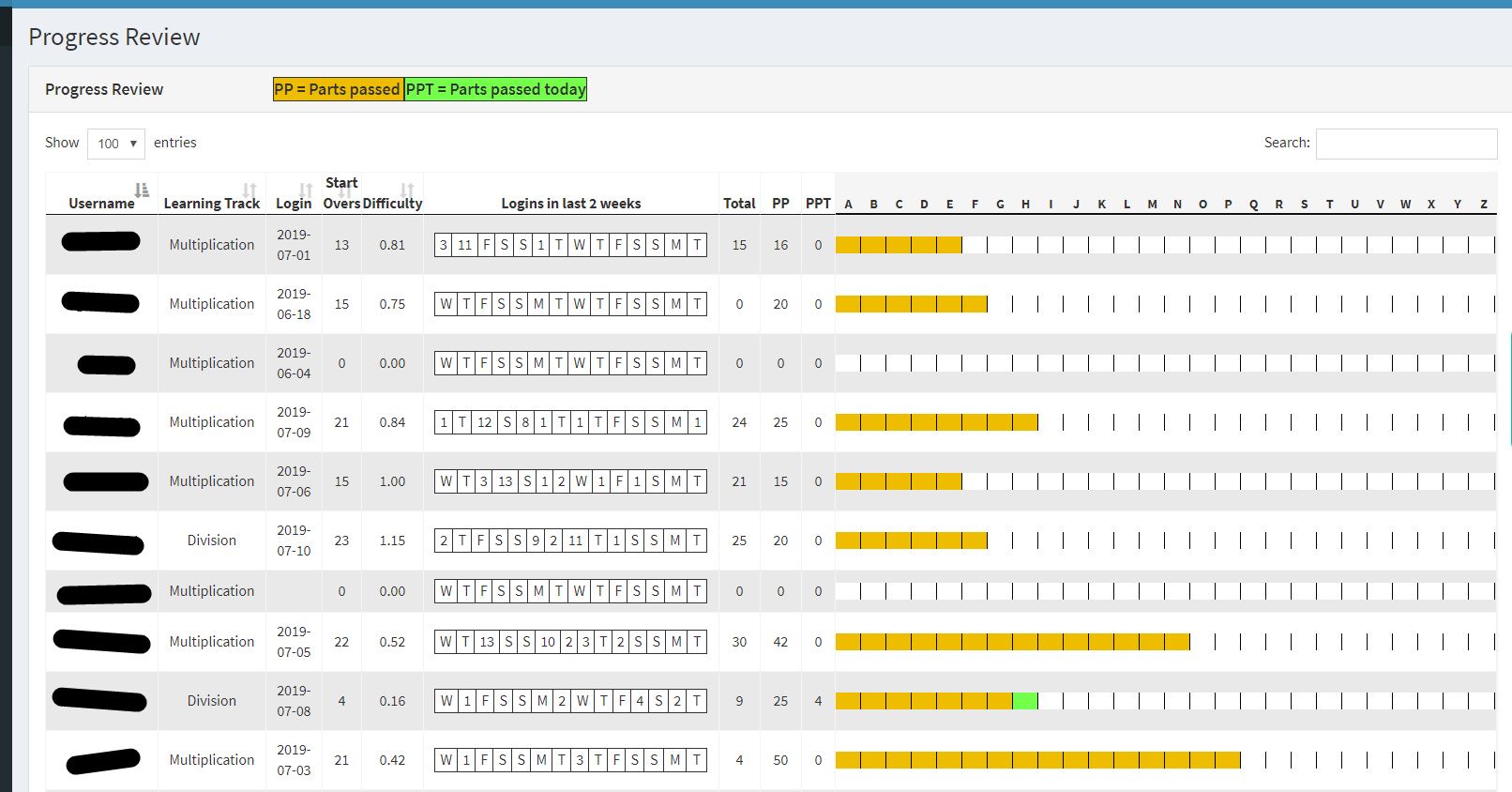This screenshot has height=792, width=1512.
Task: Click the column Z letter header
Action: (1483, 205)
